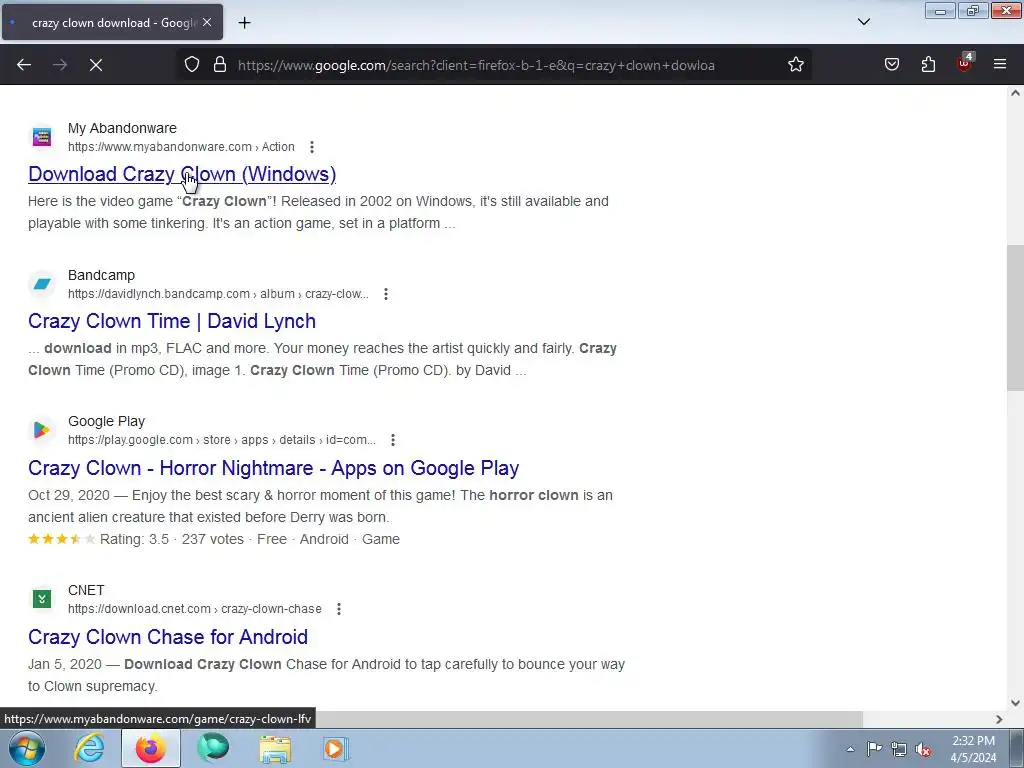This screenshot has width=1024, height=768.
Task: Show hidden system tray icons
Action: [x=850, y=749]
